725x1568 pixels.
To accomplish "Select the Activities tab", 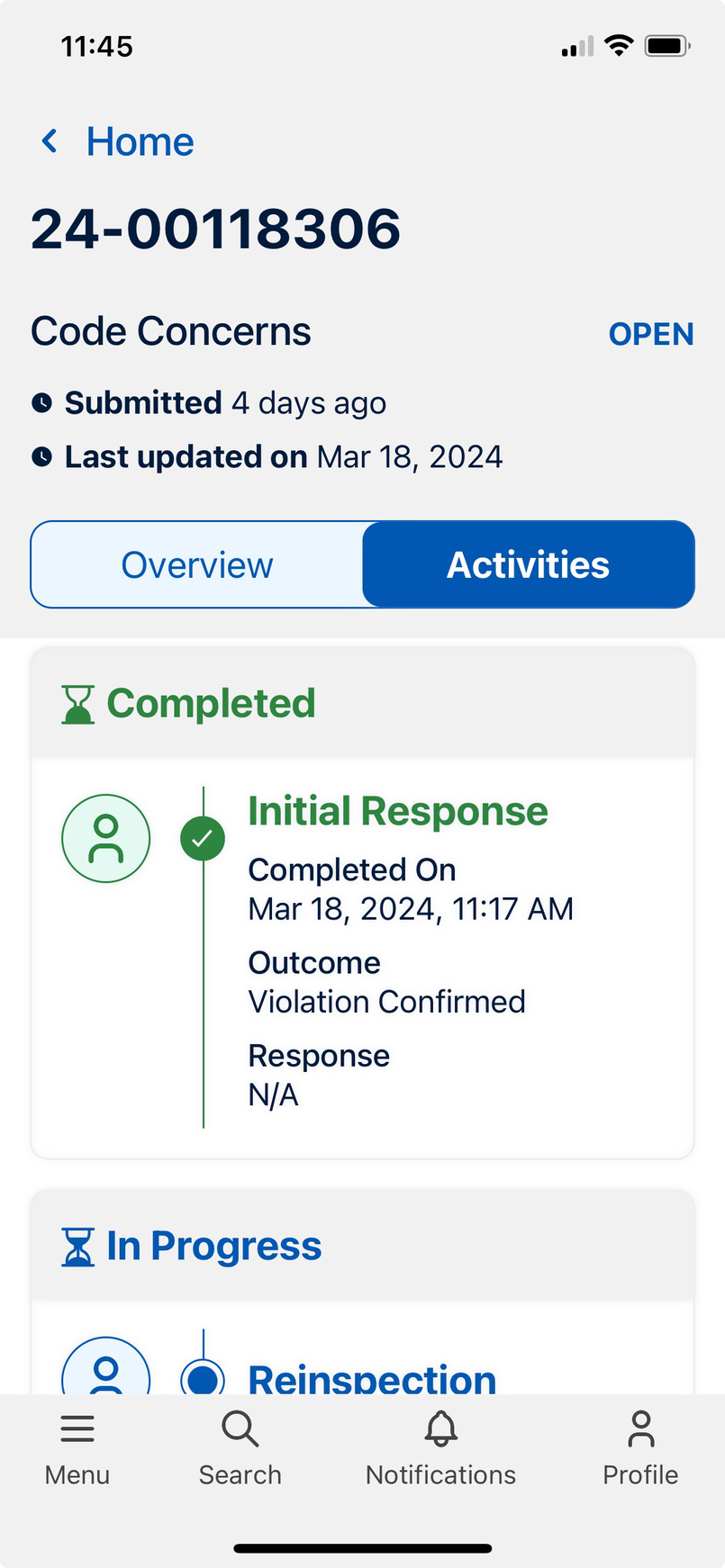I will (x=528, y=565).
